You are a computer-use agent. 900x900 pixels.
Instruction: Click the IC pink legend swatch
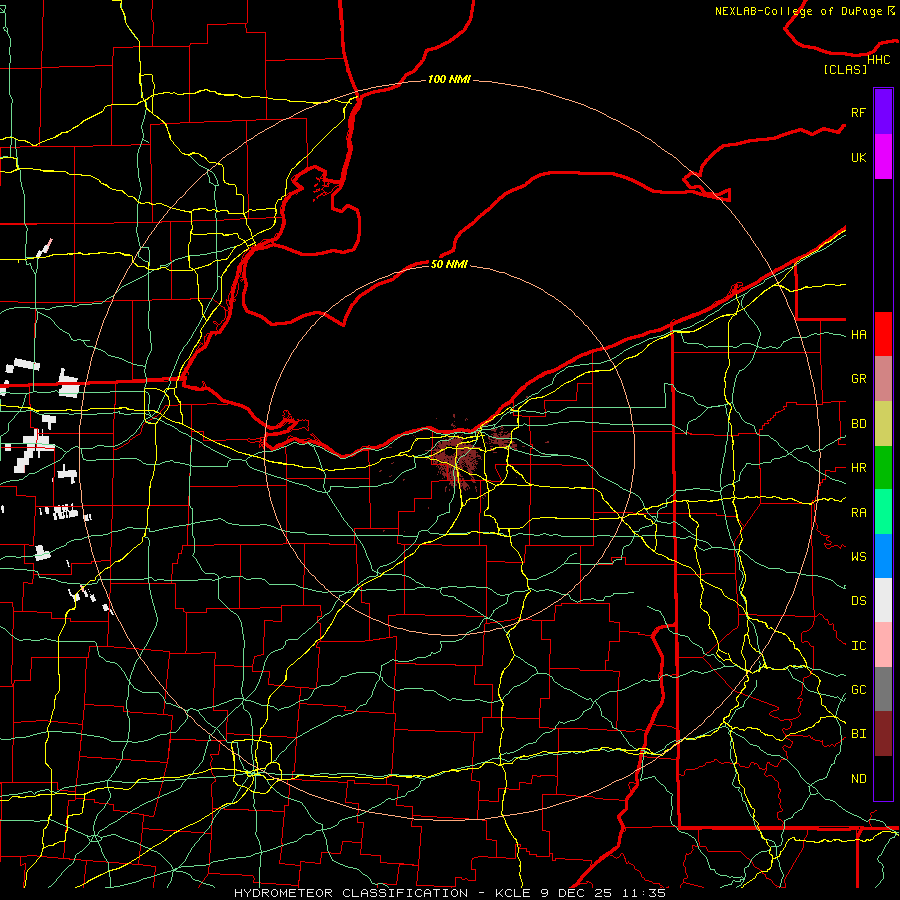tap(883, 645)
